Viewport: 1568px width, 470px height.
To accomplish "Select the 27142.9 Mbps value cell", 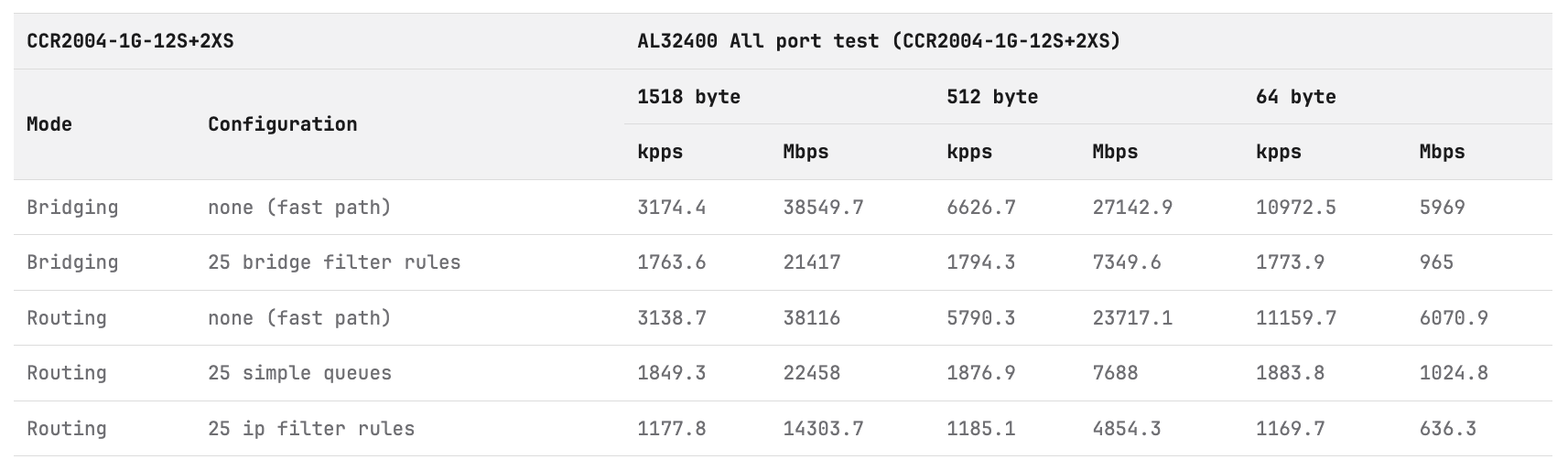I will click(1132, 208).
